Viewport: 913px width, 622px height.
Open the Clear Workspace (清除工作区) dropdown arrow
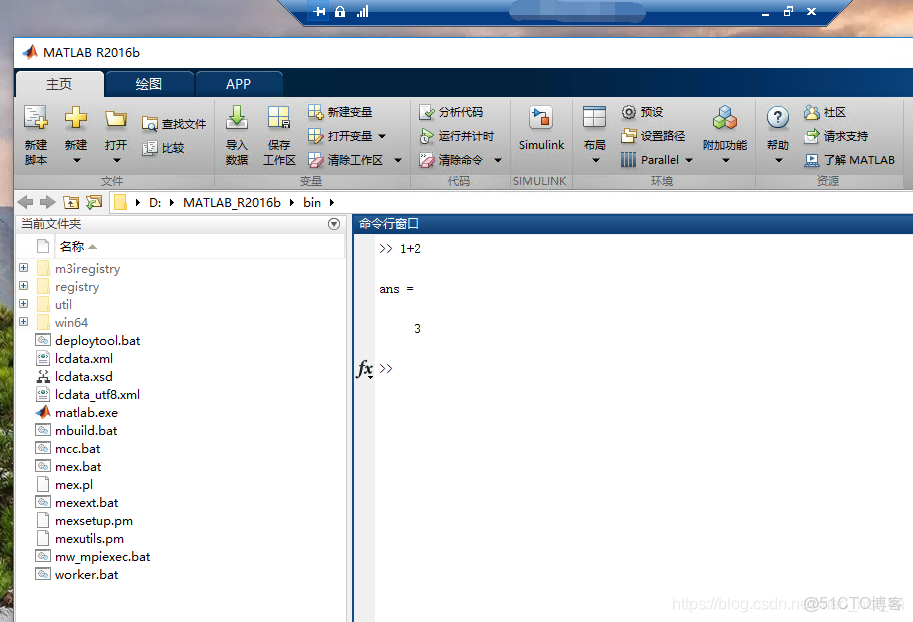click(x=398, y=160)
